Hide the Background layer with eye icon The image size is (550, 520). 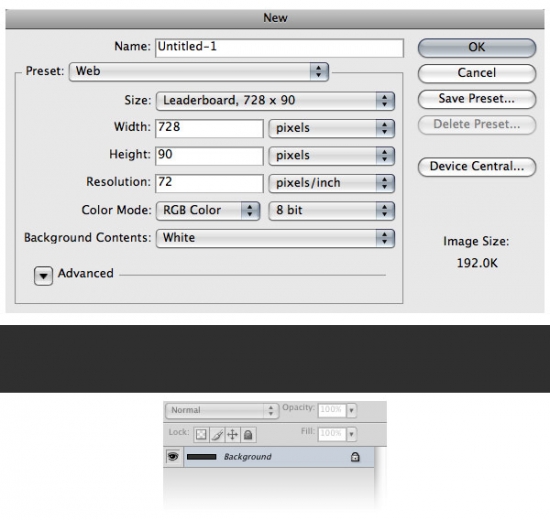[173, 456]
